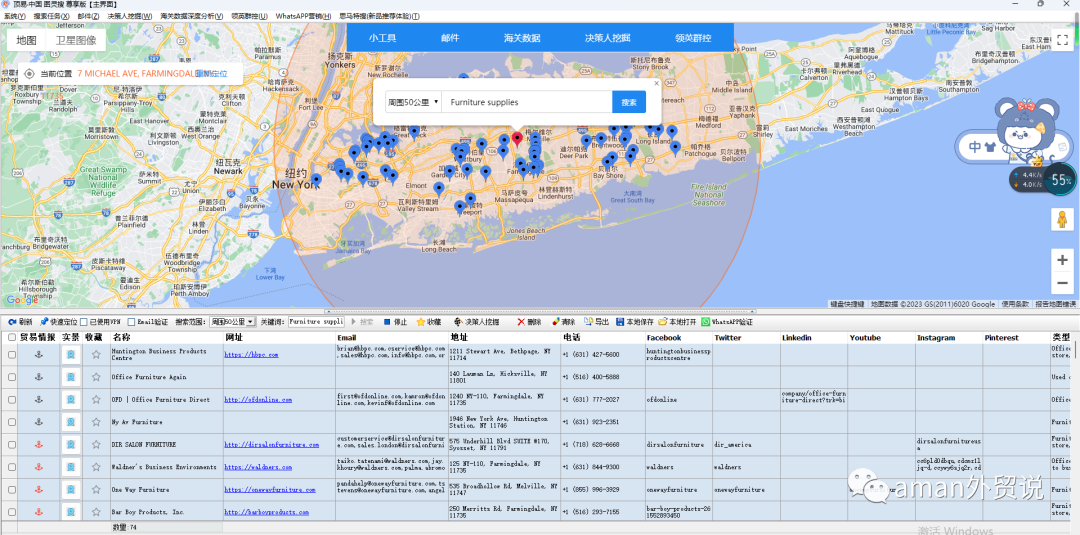Close the map search popup
The height and width of the screenshot is (535, 1080).
(x=656, y=83)
